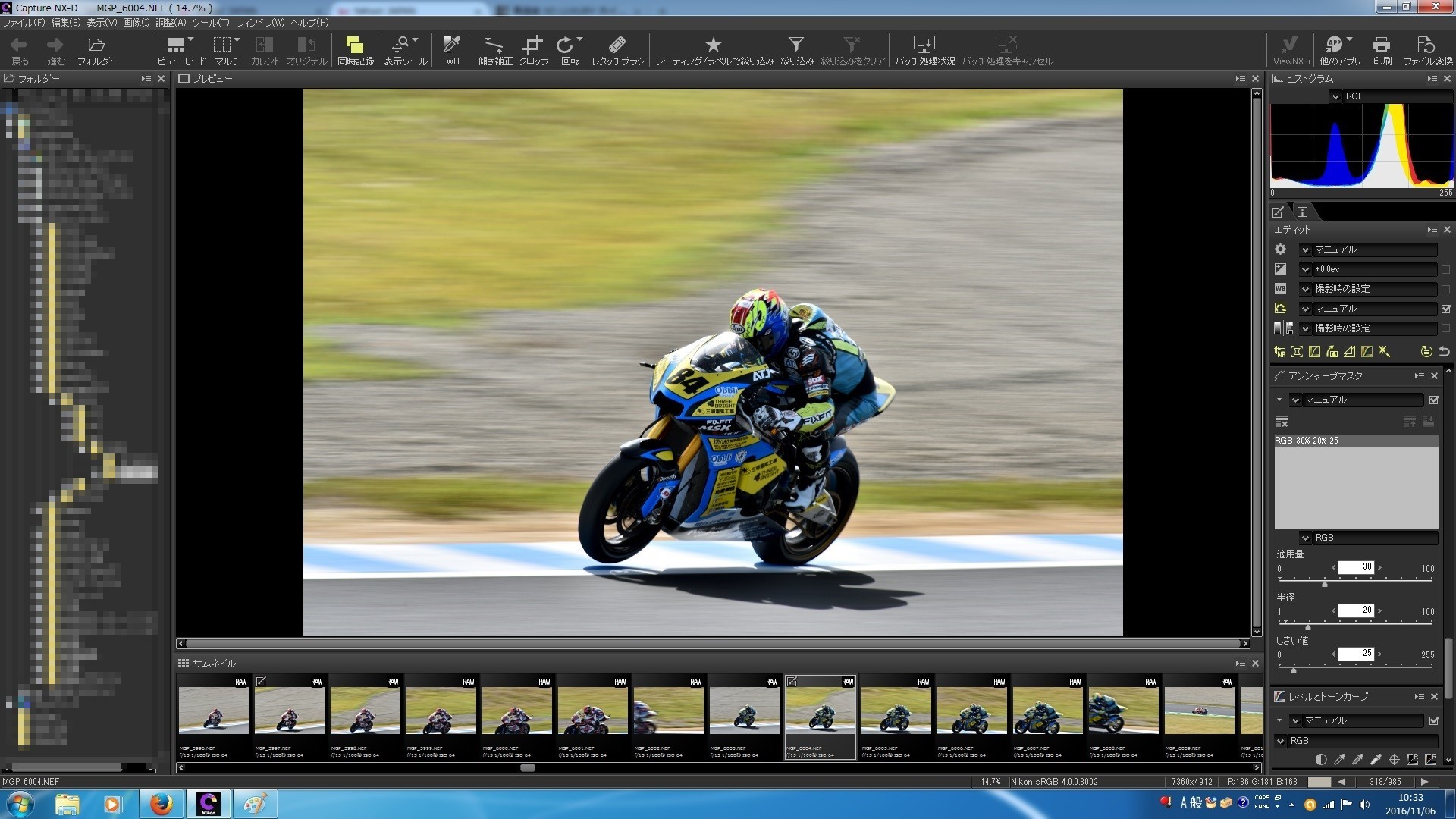
Task: Open the 表示ツール display tools menu
Action: [x=405, y=50]
